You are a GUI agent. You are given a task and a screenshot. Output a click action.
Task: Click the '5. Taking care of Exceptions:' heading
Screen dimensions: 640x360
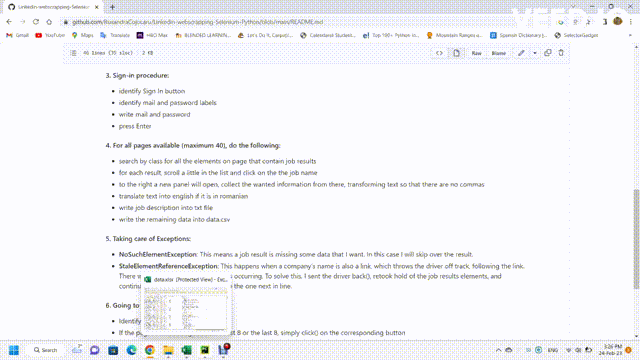pos(148,239)
